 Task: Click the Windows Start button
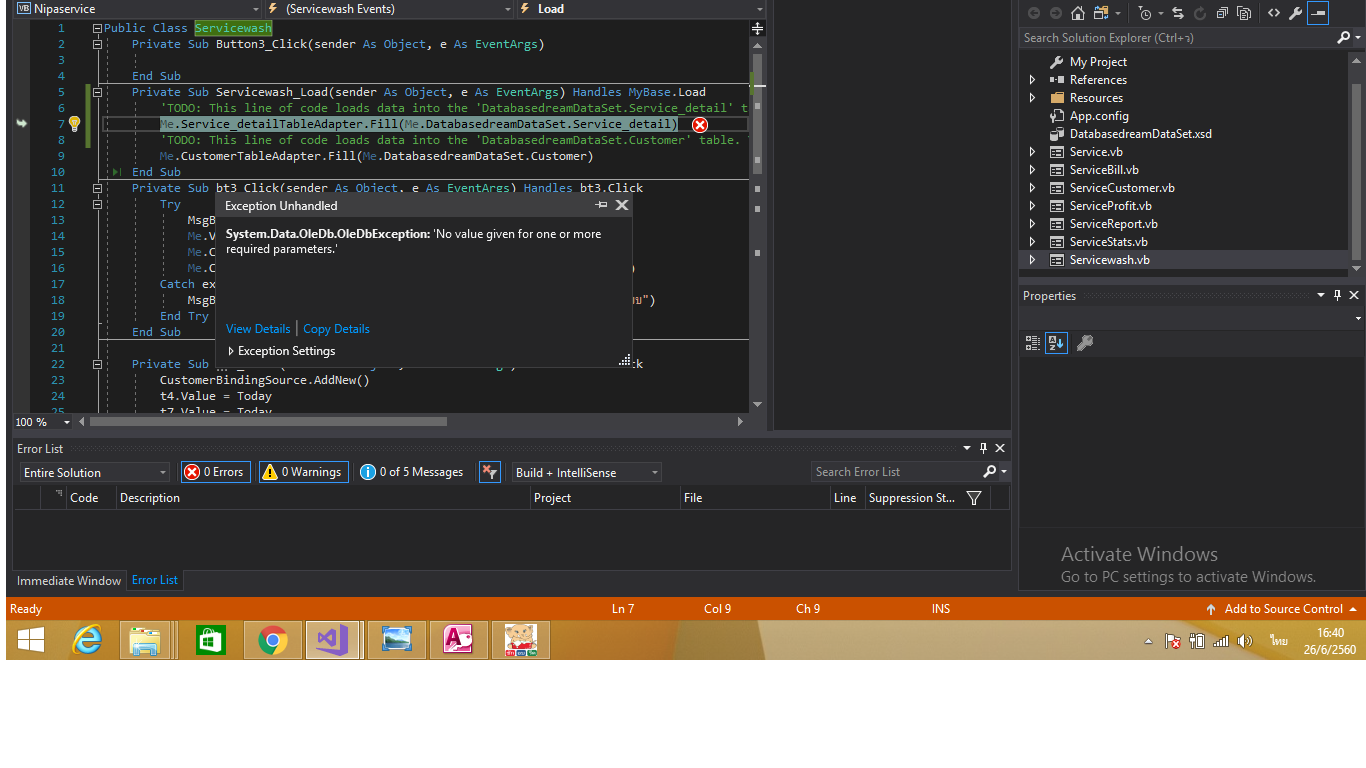tap(31, 640)
